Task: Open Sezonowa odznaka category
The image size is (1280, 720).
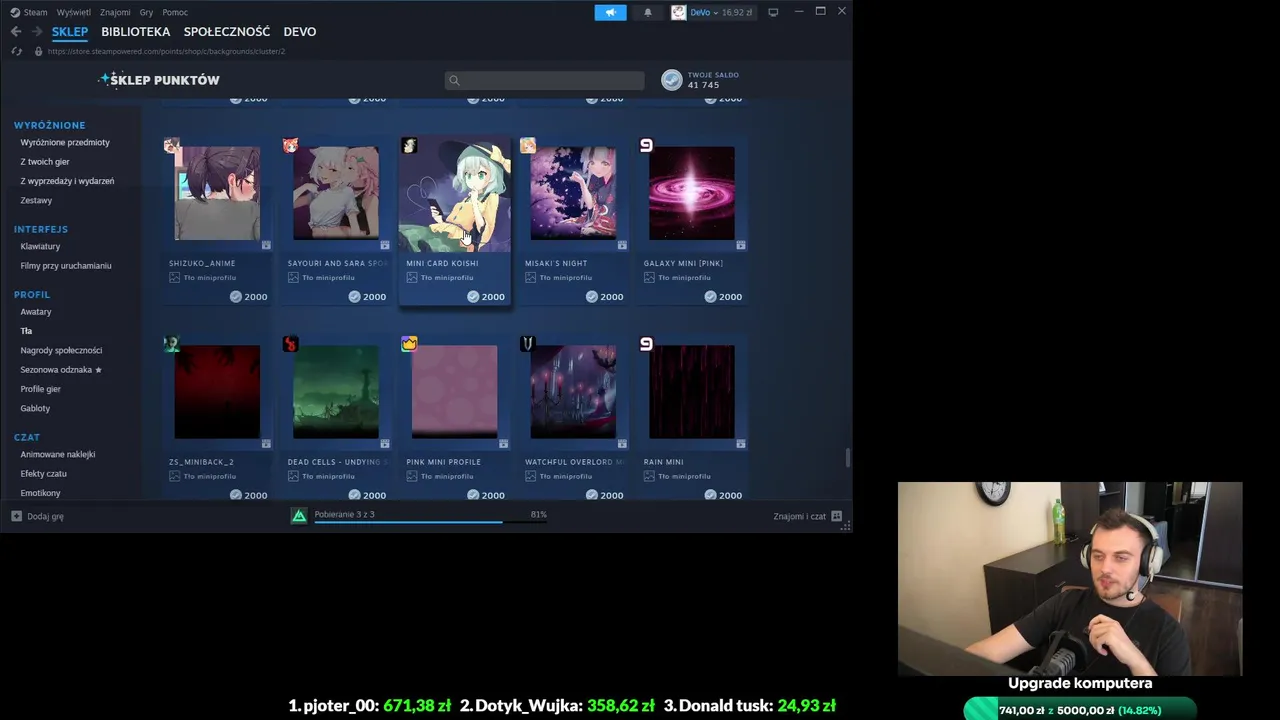Action: 61,369
